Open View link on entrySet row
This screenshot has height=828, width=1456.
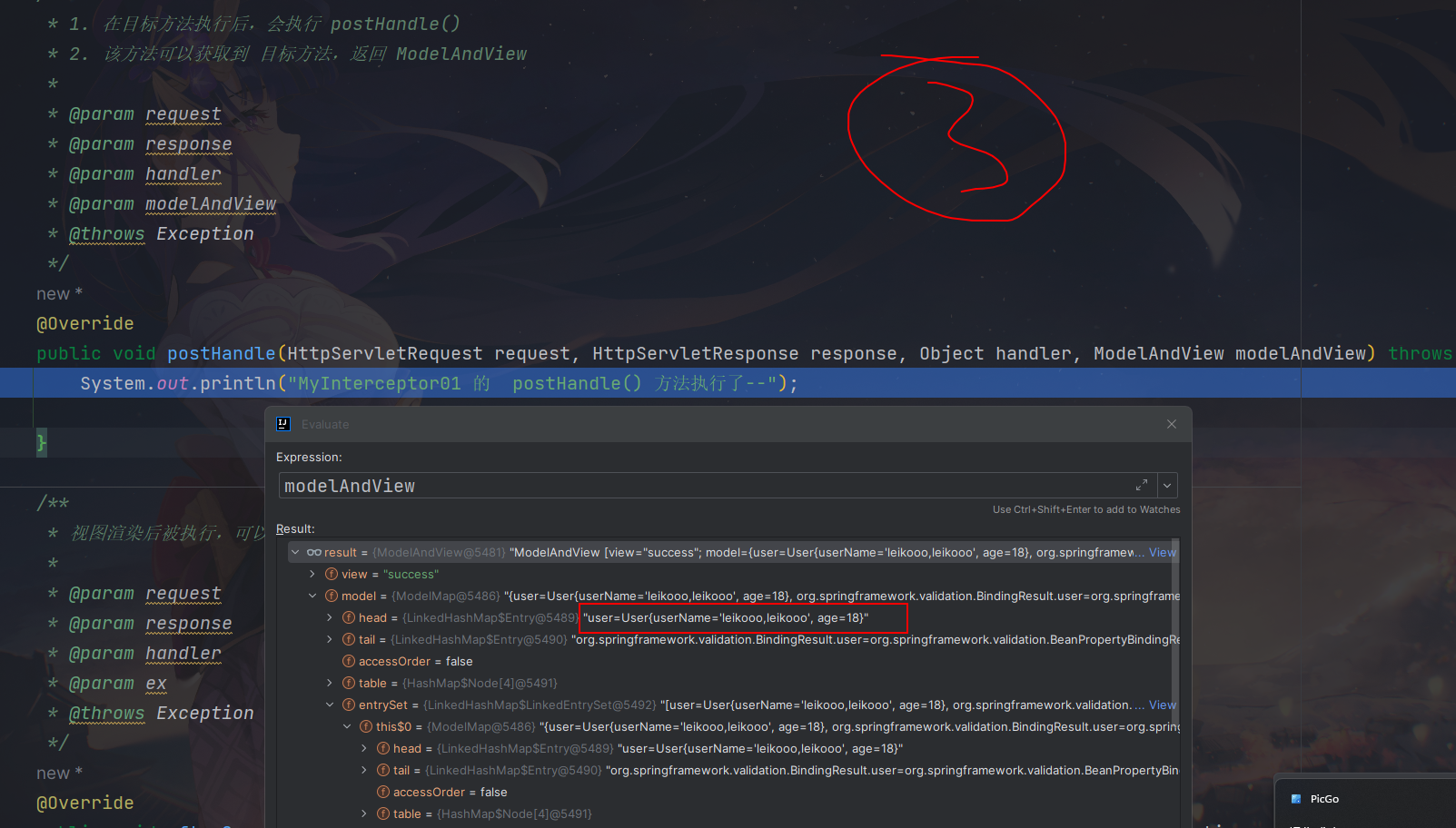point(1163,705)
